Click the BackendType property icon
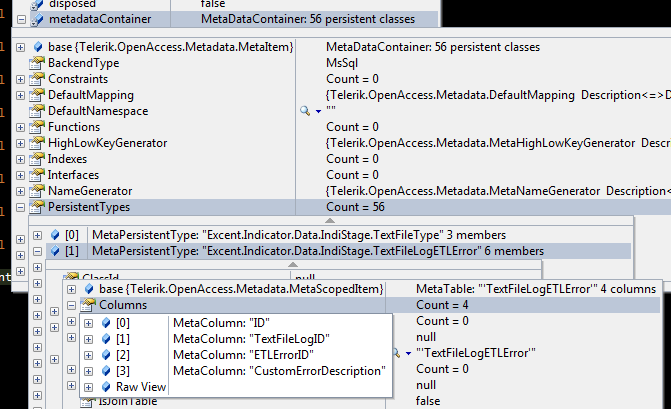Image resolution: width=671 pixels, height=409 pixels. point(39,63)
